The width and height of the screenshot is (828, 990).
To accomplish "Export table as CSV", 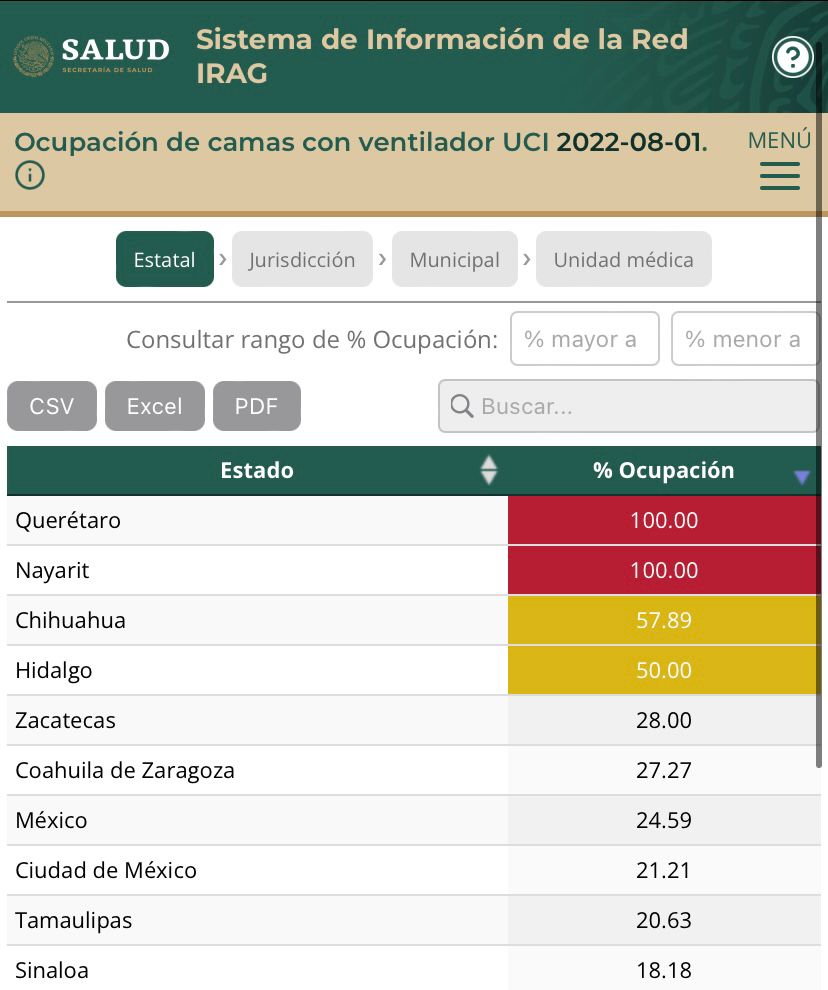I will 52,406.
